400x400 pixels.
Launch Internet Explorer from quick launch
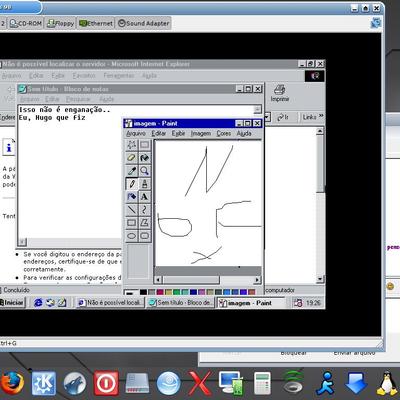(38, 303)
